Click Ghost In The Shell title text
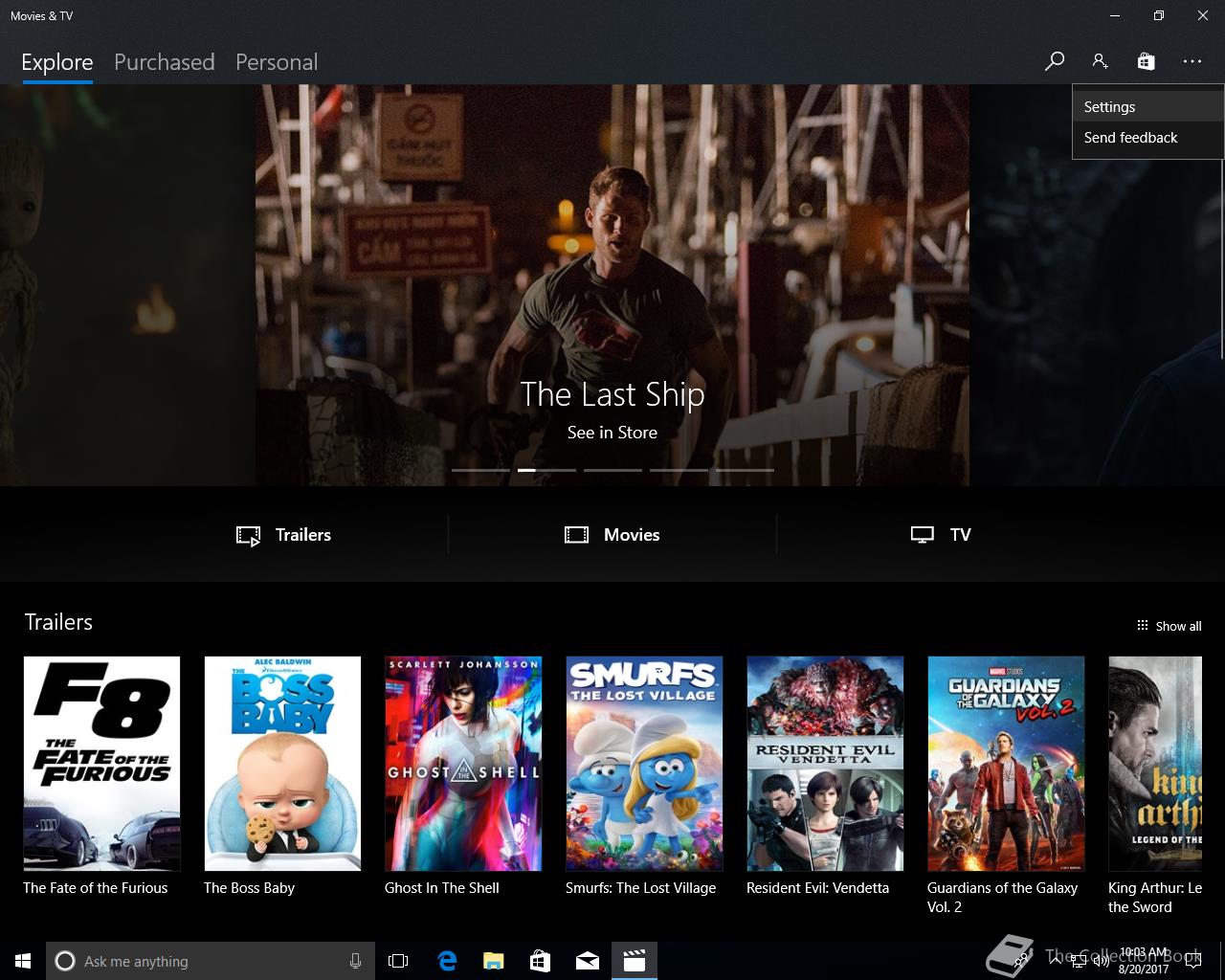The width and height of the screenshot is (1225, 980). [x=442, y=888]
